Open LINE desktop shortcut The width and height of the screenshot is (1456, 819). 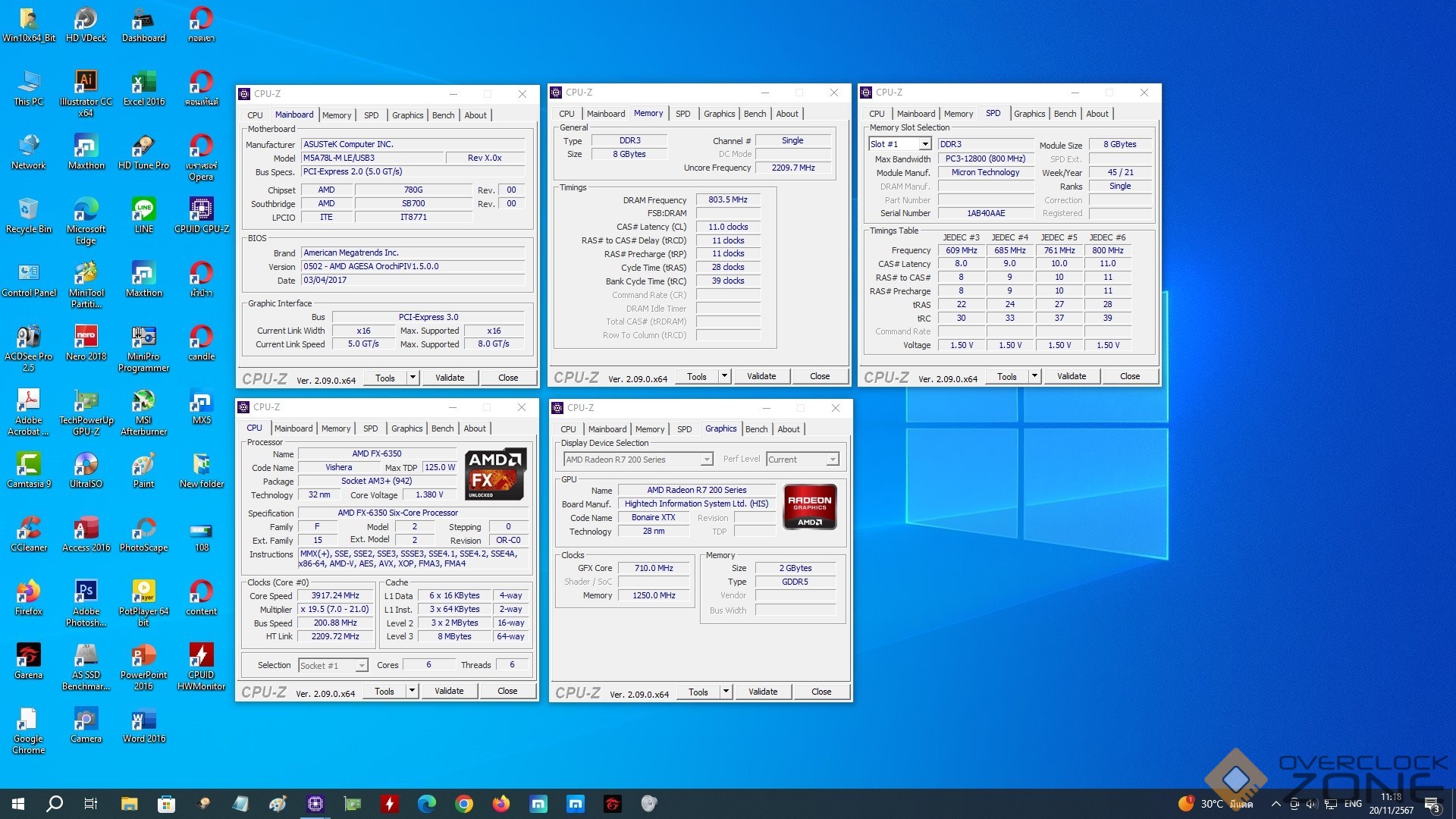143,215
